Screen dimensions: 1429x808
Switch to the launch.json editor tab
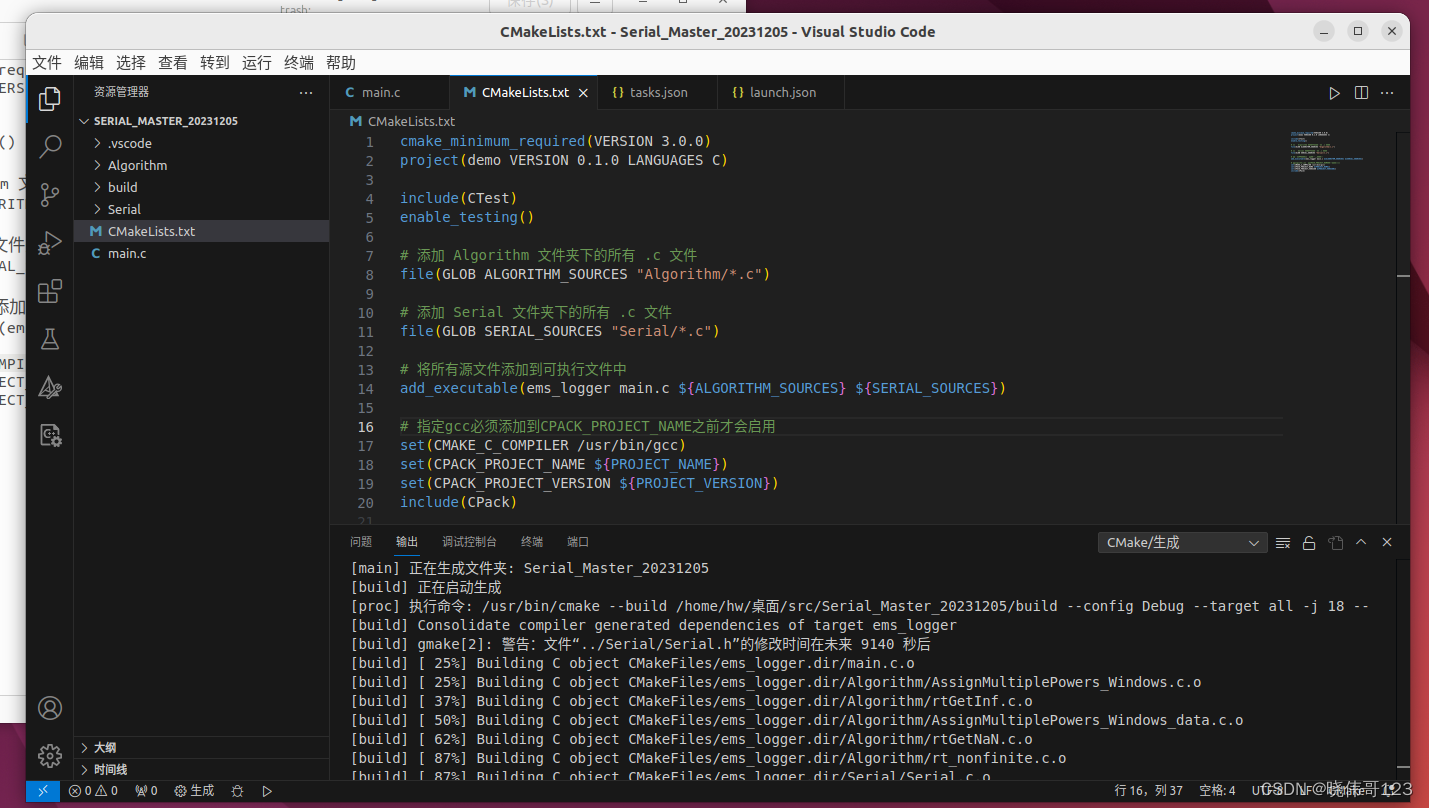(x=782, y=93)
